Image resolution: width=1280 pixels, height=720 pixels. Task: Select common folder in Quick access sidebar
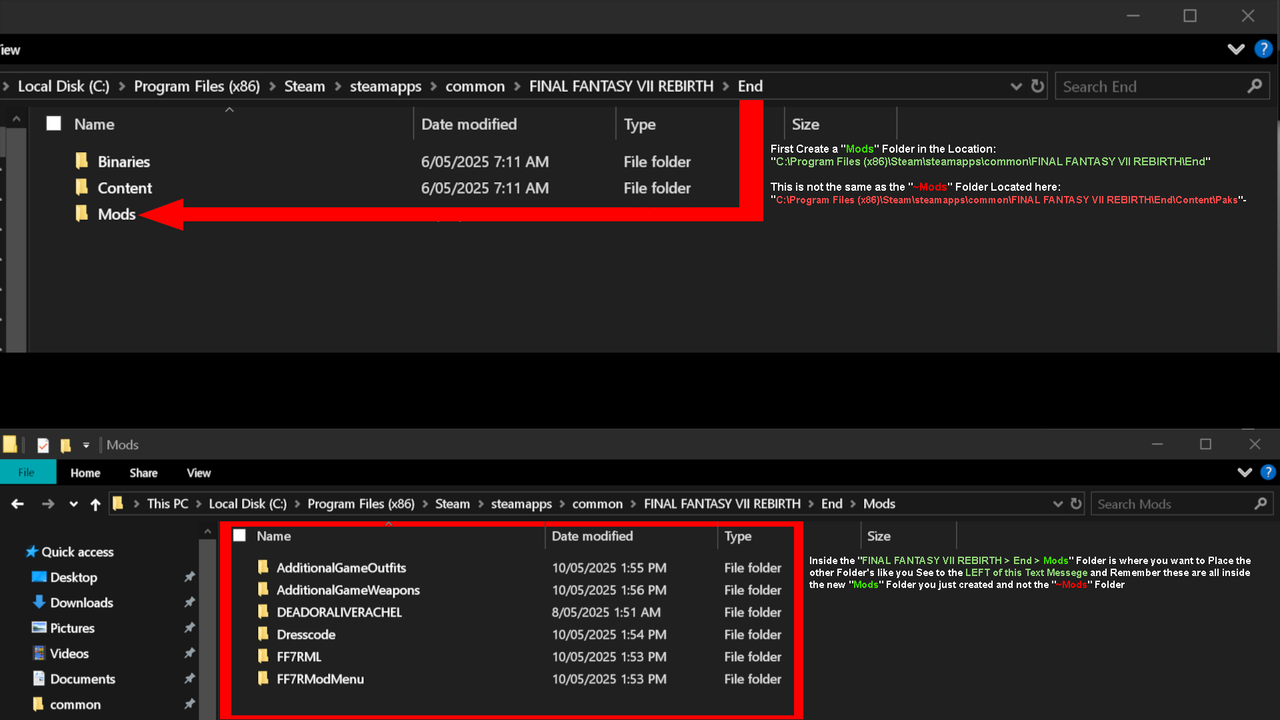point(75,704)
